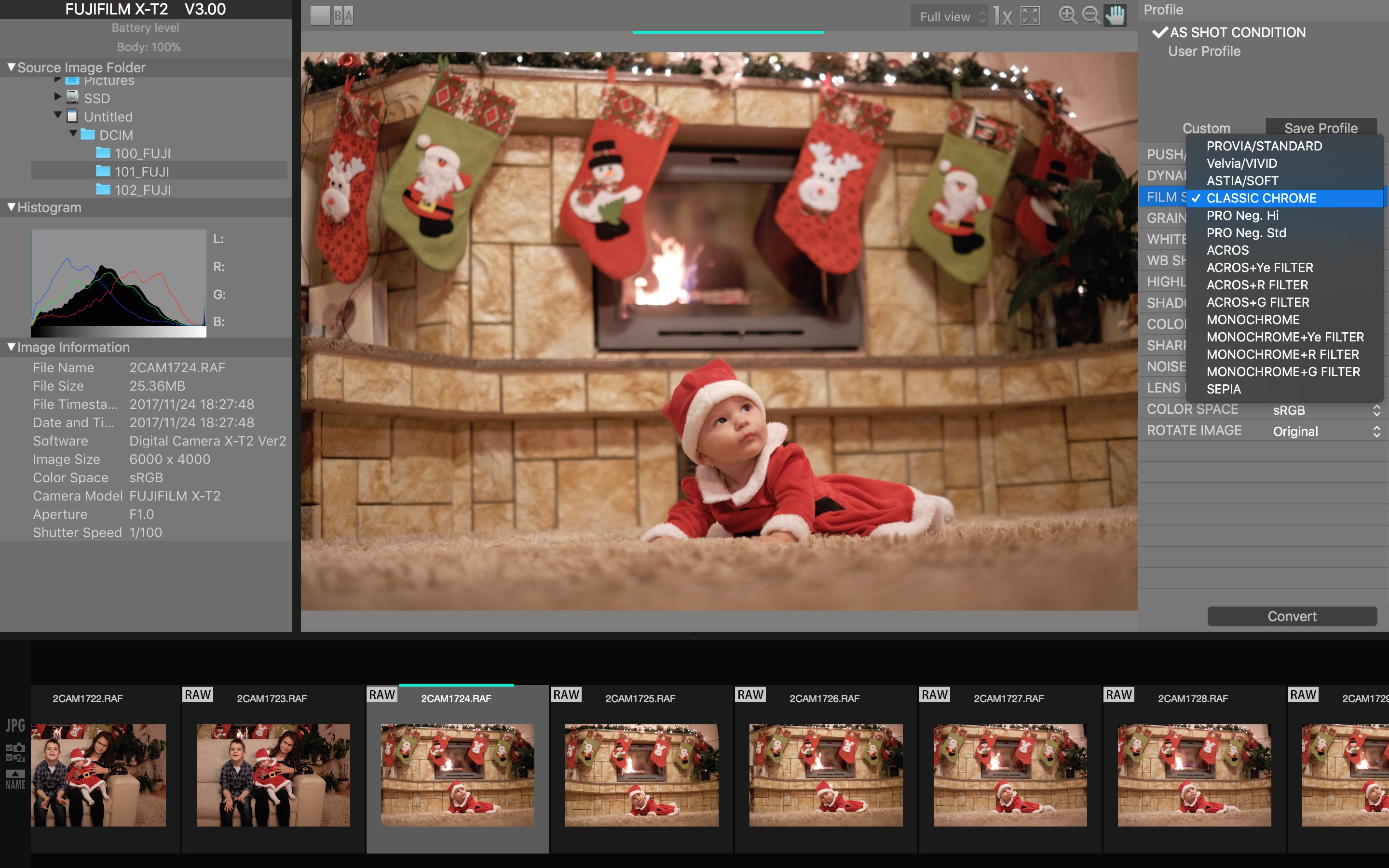Click the 102_FUJI folder icon
This screenshot has height=868, width=1389.
coord(103,190)
